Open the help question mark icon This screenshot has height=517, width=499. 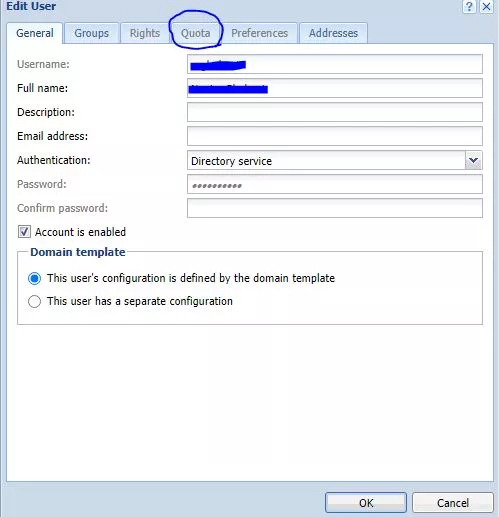[469, 6]
